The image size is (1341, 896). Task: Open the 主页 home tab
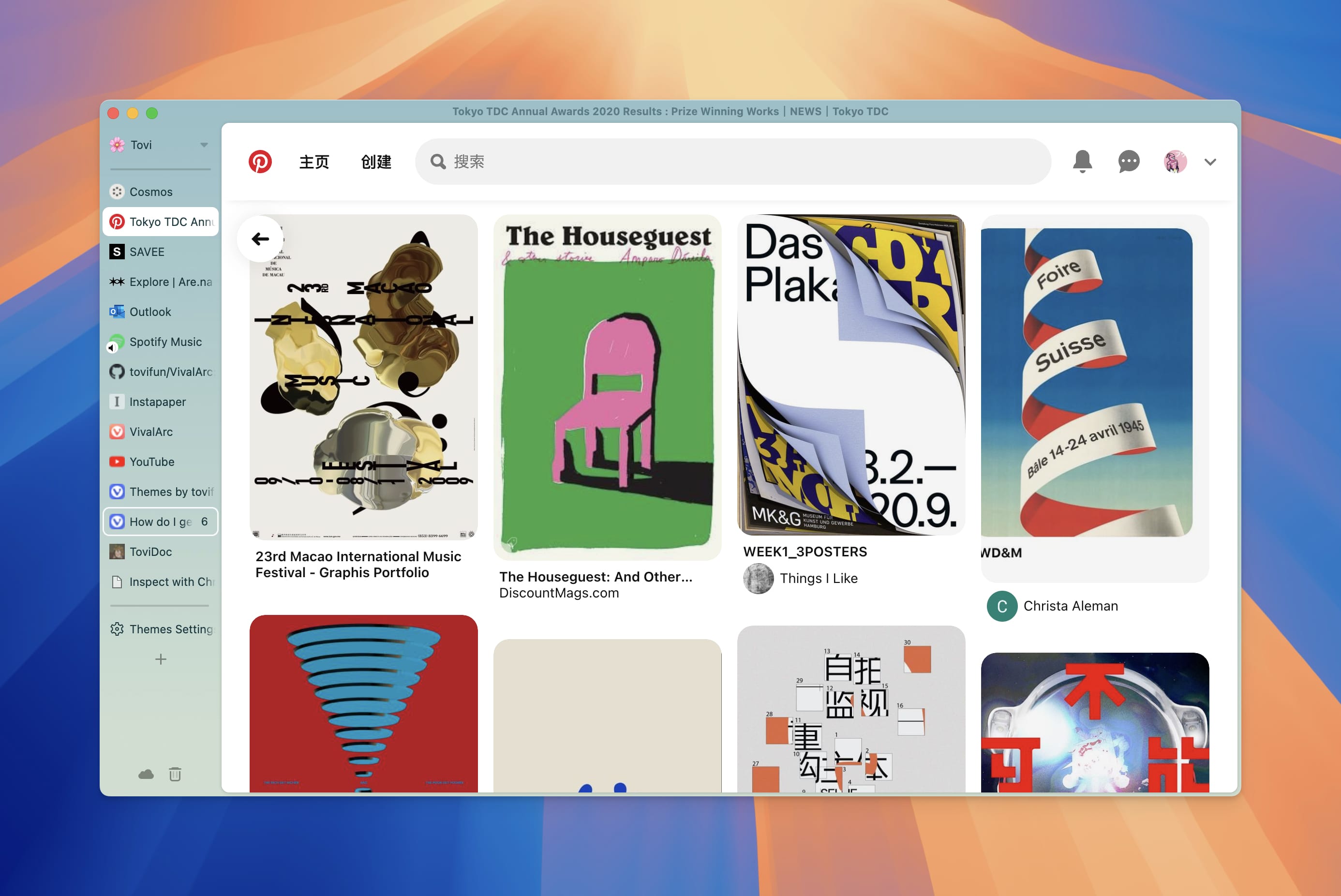[314, 162]
